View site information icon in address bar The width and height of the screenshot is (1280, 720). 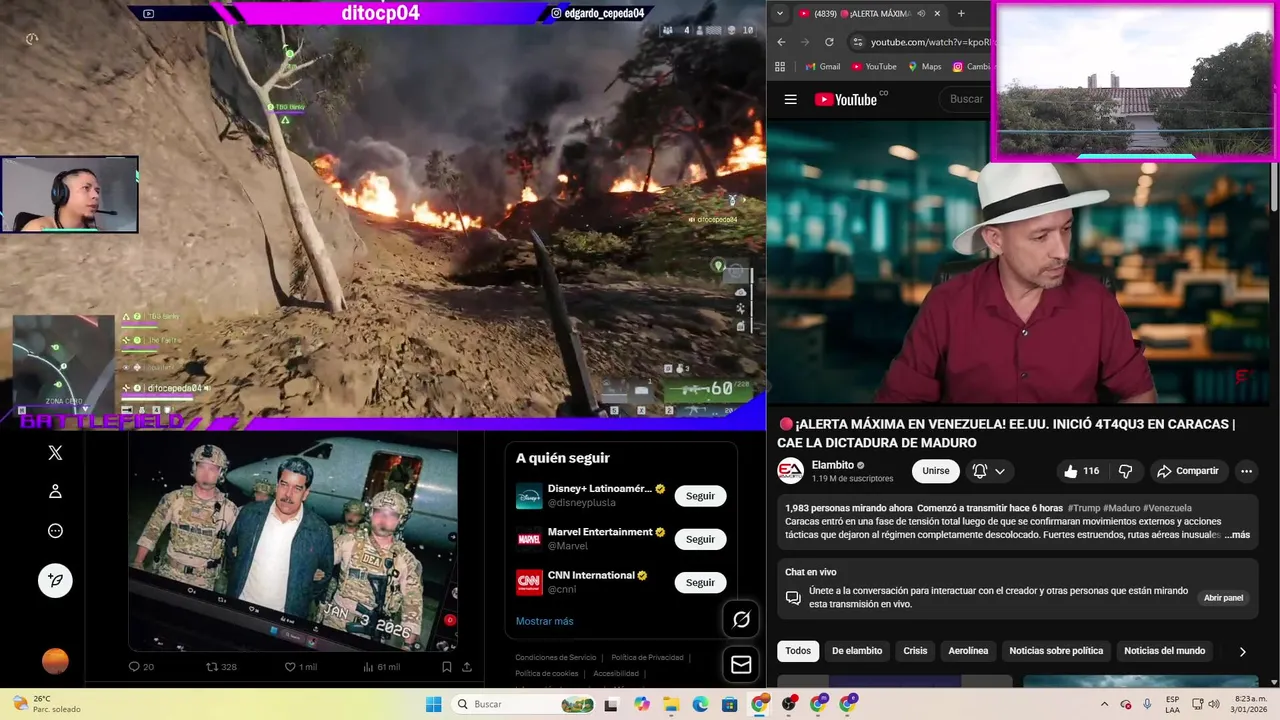pos(857,42)
